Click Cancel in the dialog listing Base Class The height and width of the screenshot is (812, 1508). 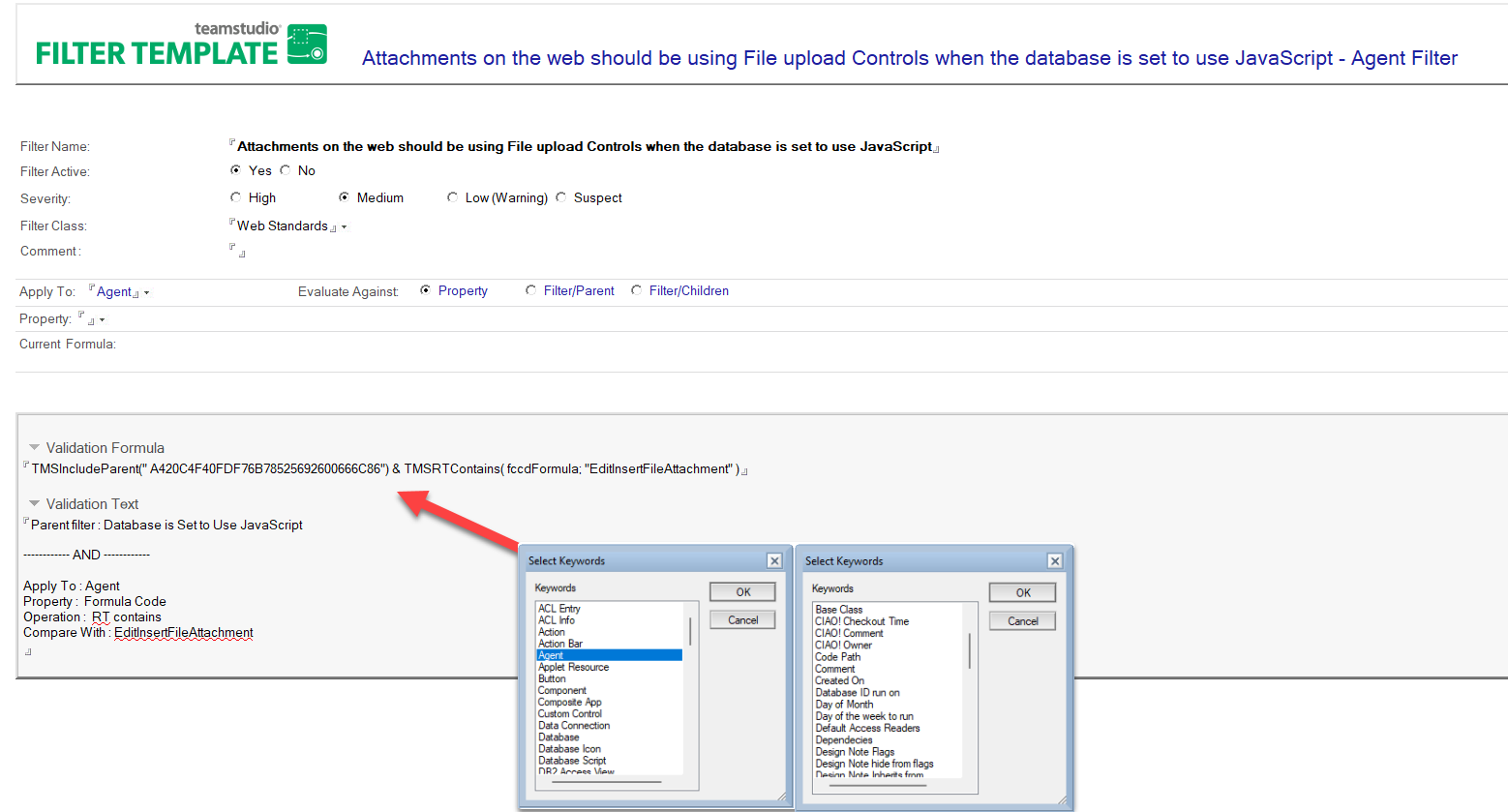pyautogui.click(x=1022, y=621)
